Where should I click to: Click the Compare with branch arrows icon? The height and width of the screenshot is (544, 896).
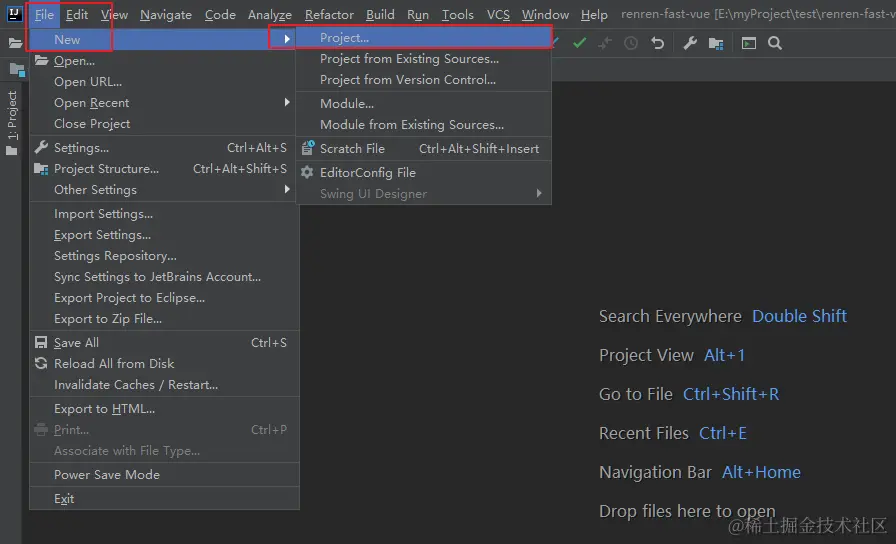[x=605, y=43]
